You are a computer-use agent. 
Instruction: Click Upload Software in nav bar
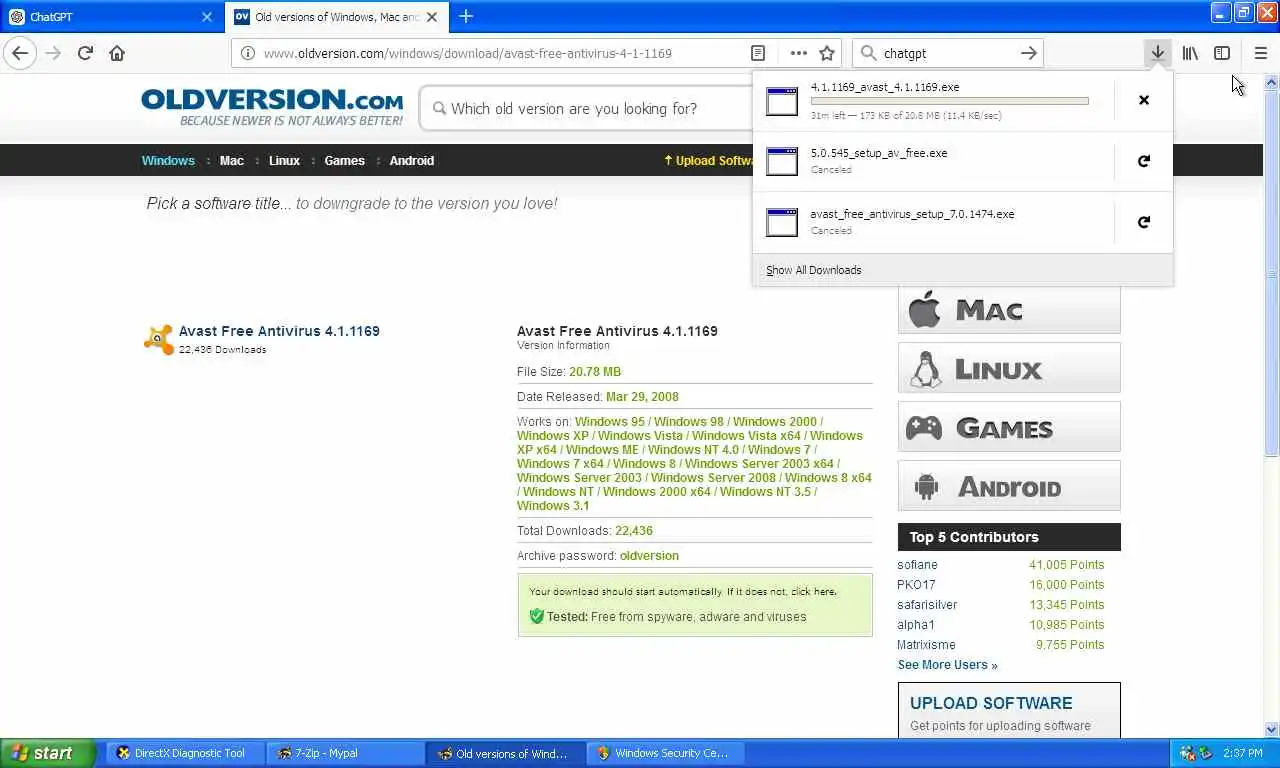(x=708, y=160)
